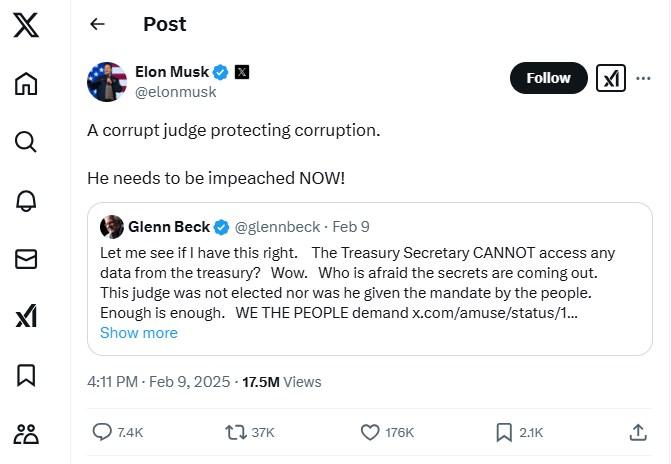
Task: Follow Elon Musk
Action: (548, 78)
